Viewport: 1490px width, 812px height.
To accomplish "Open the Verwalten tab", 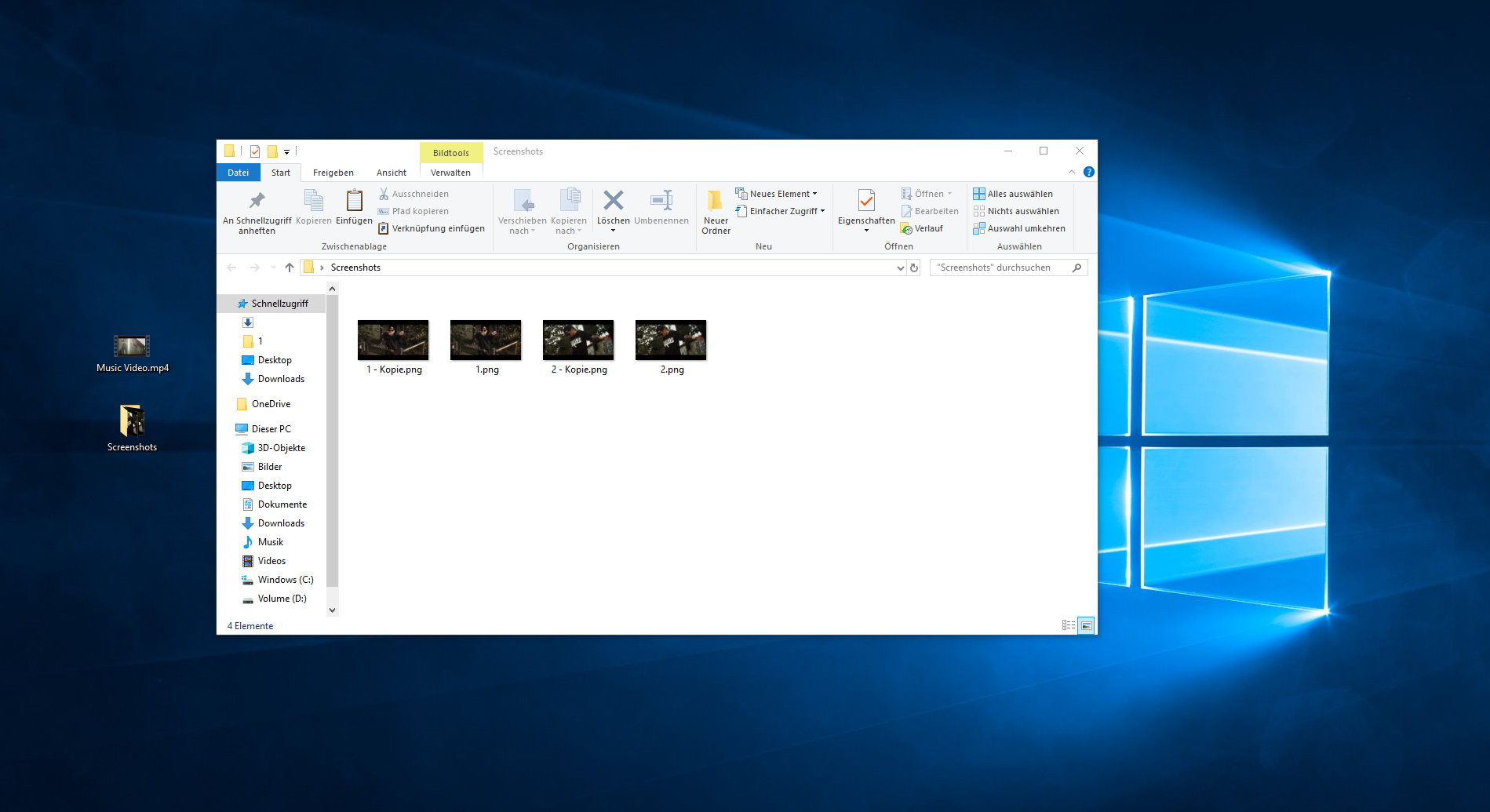I will (451, 173).
